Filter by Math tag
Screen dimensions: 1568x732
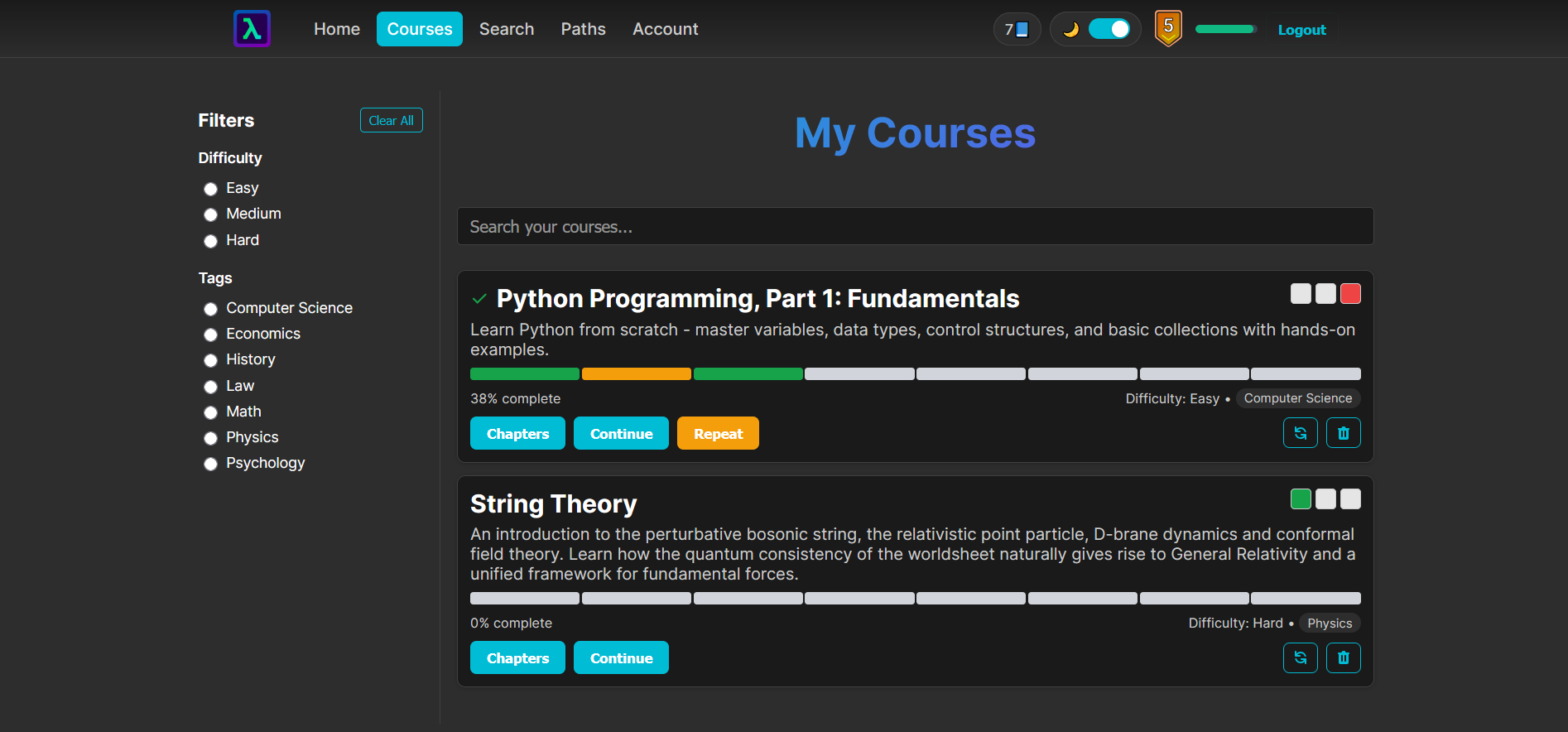(210, 412)
